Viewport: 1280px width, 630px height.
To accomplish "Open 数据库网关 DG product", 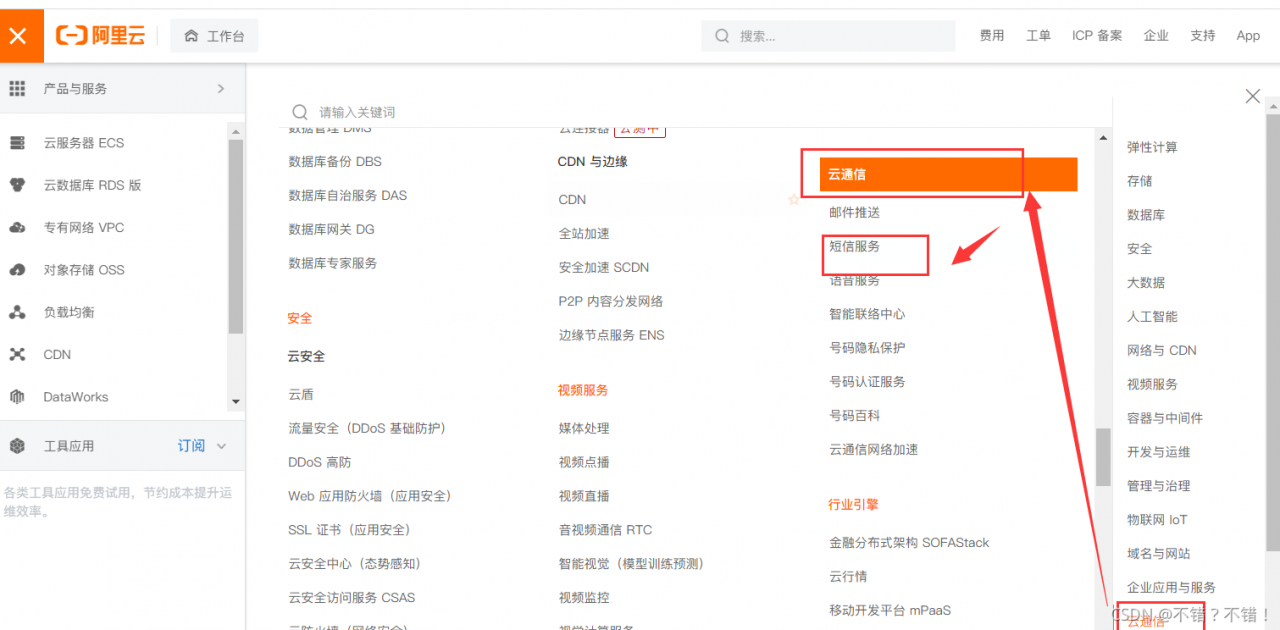I will [331, 229].
